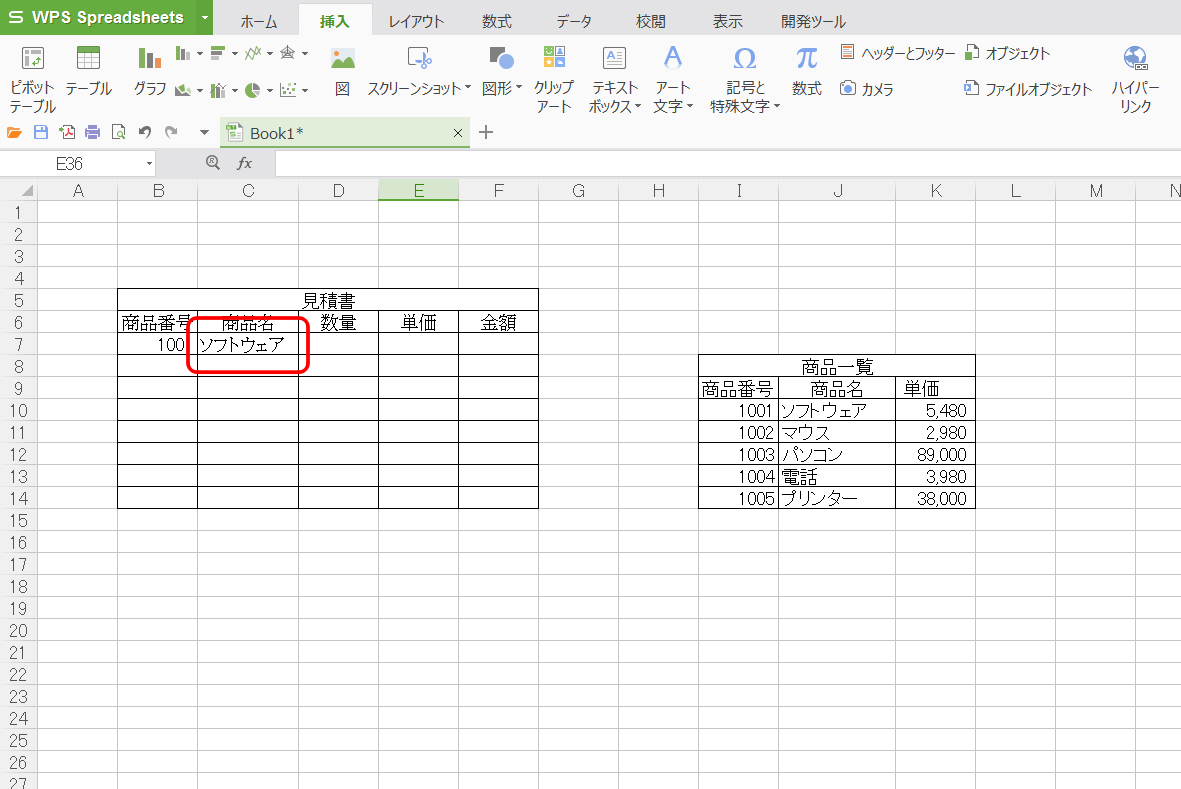Open the グラフ (Chart) button
This screenshot has height=789, width=1181.
149,72
